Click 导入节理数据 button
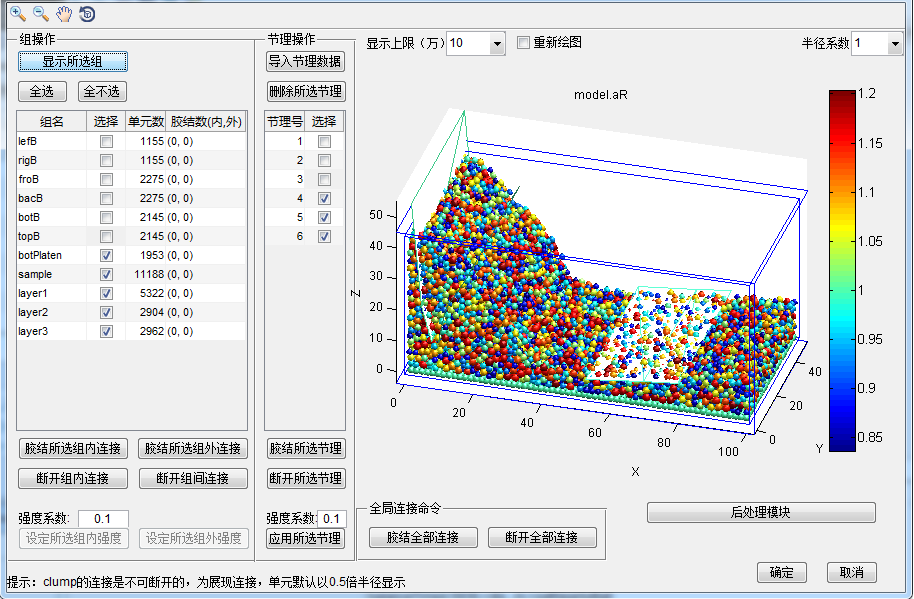Image resolution: width=914 pixels, height=599 pixels. [305, 61]
